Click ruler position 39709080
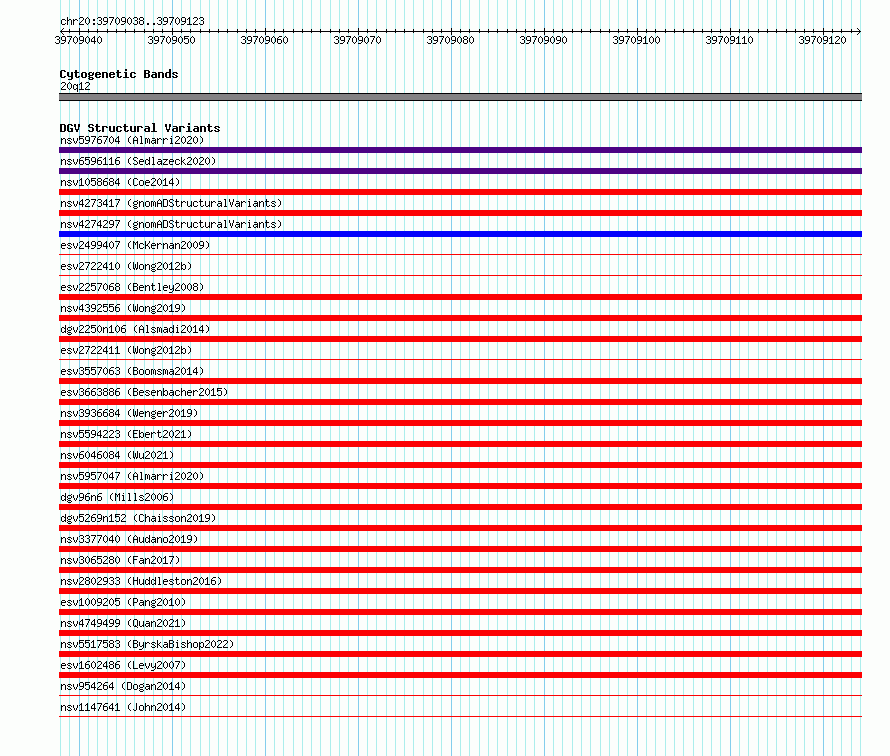 [451, 40]
